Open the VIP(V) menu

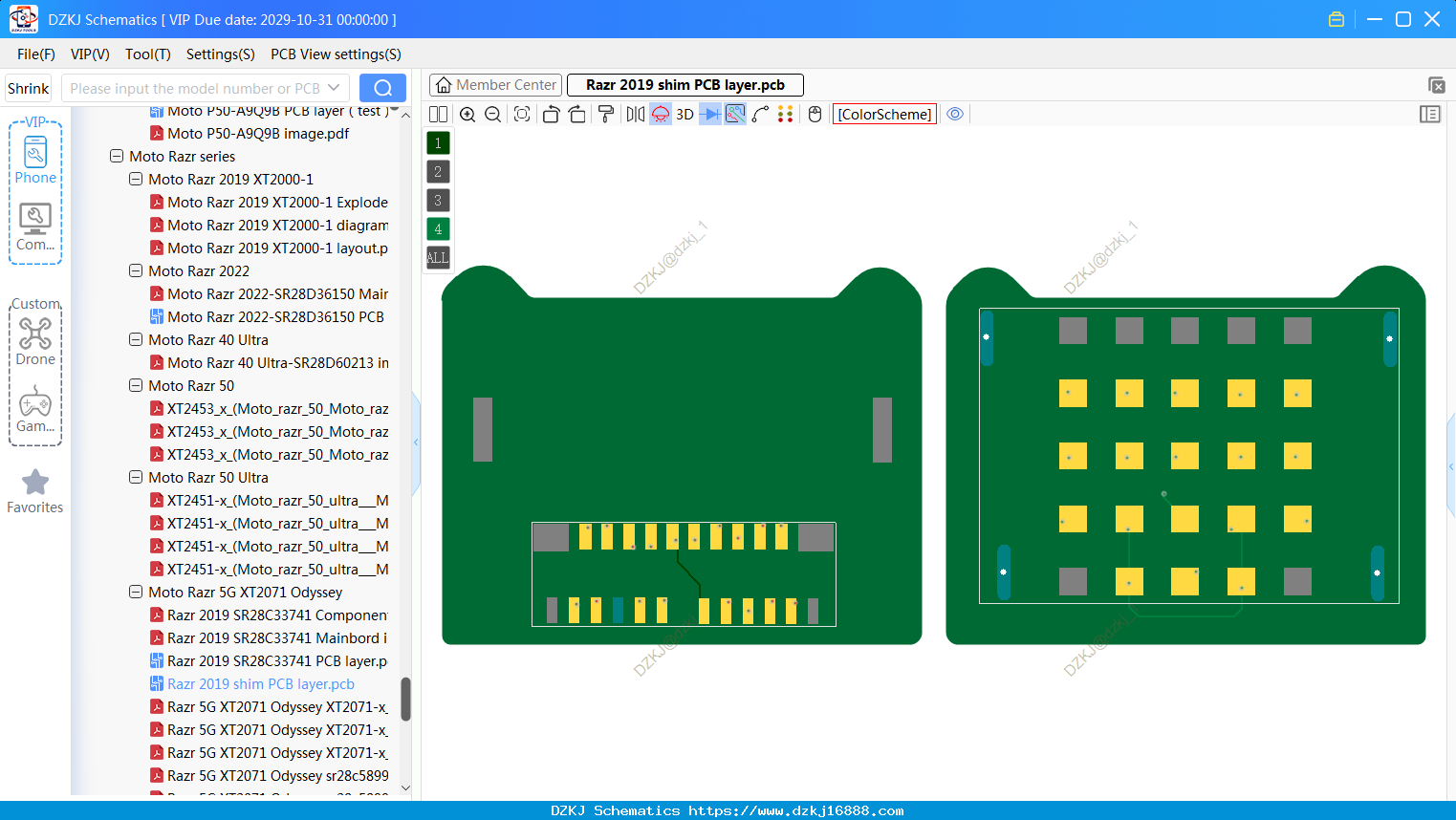tap(90, 54)
